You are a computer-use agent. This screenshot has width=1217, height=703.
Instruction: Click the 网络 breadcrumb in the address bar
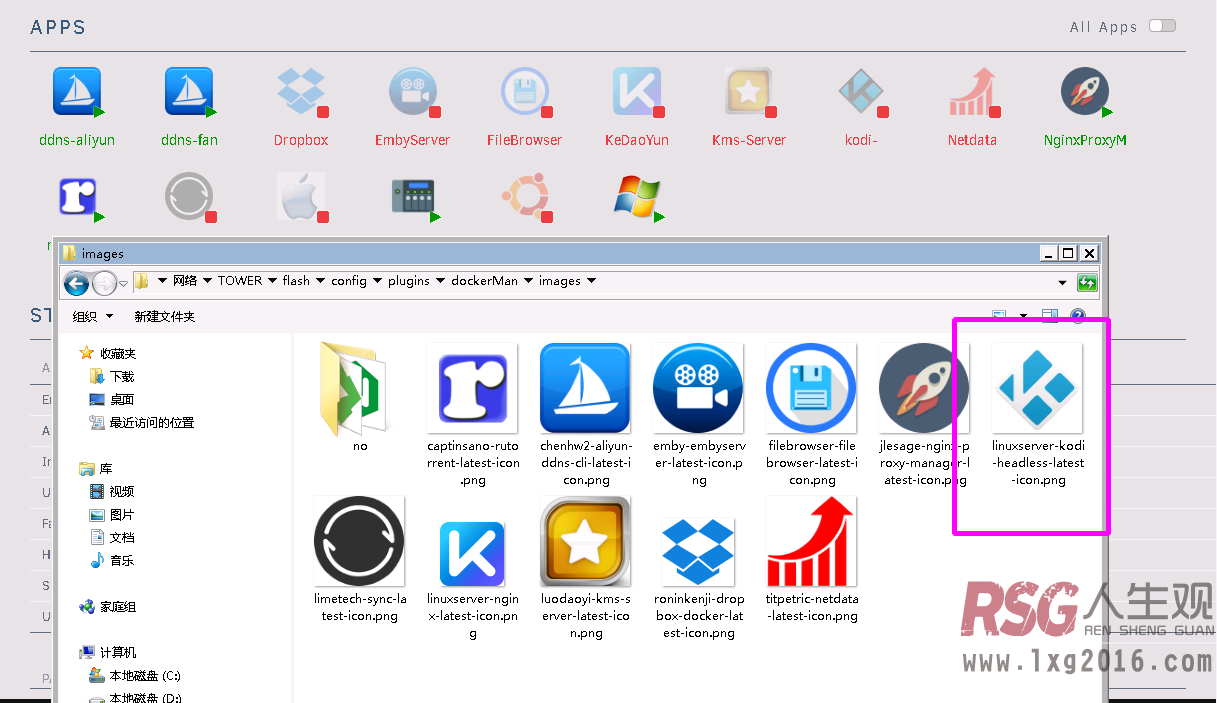coord(185,281)
